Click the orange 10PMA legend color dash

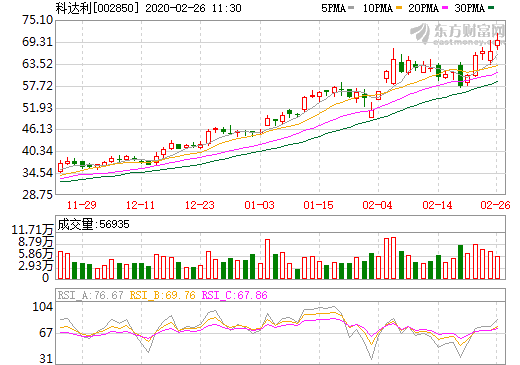pyautogui.click(x=399, y=8)
